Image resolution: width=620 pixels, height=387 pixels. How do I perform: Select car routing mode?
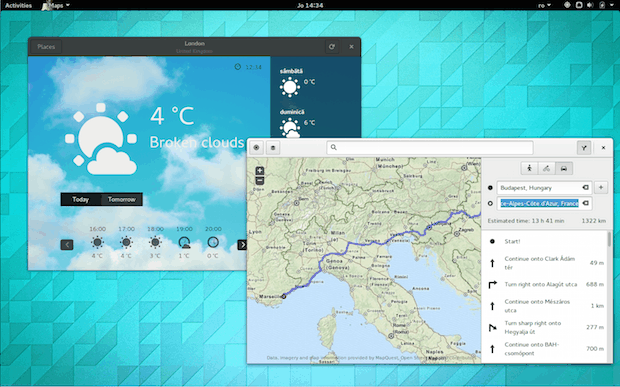pyautogui.click(x=564, y=168)
